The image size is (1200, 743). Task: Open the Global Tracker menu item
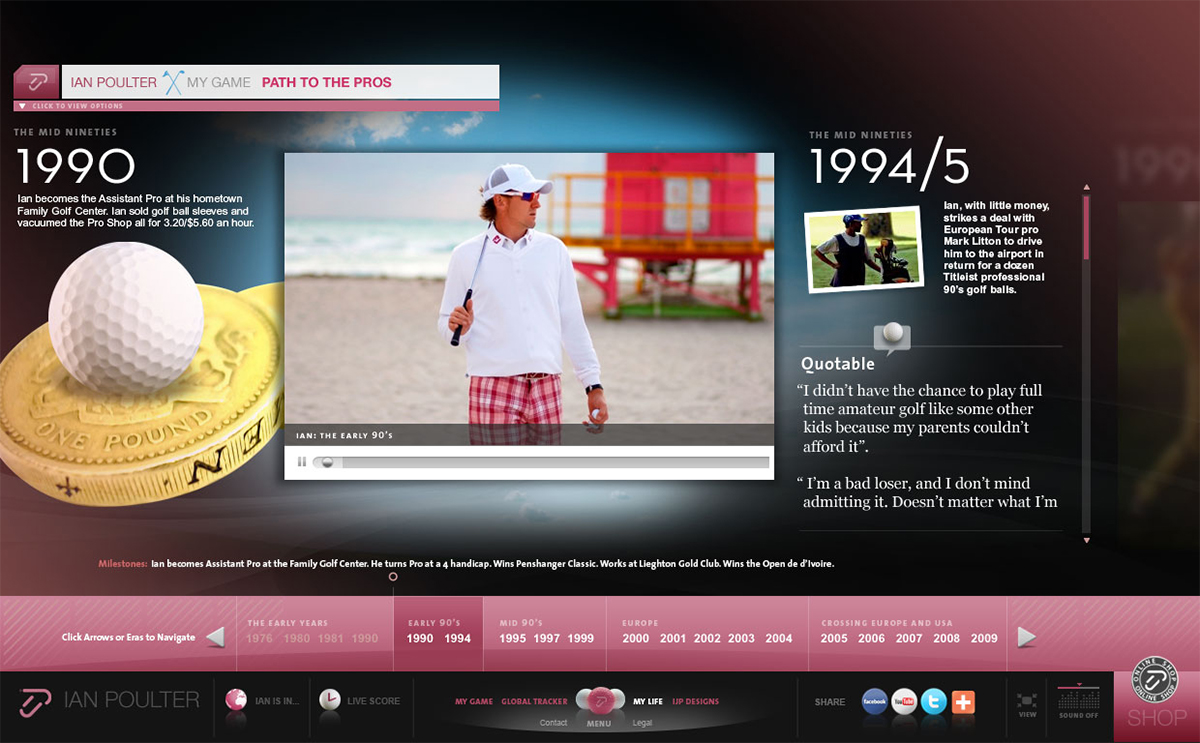click(x=534, y=701)
